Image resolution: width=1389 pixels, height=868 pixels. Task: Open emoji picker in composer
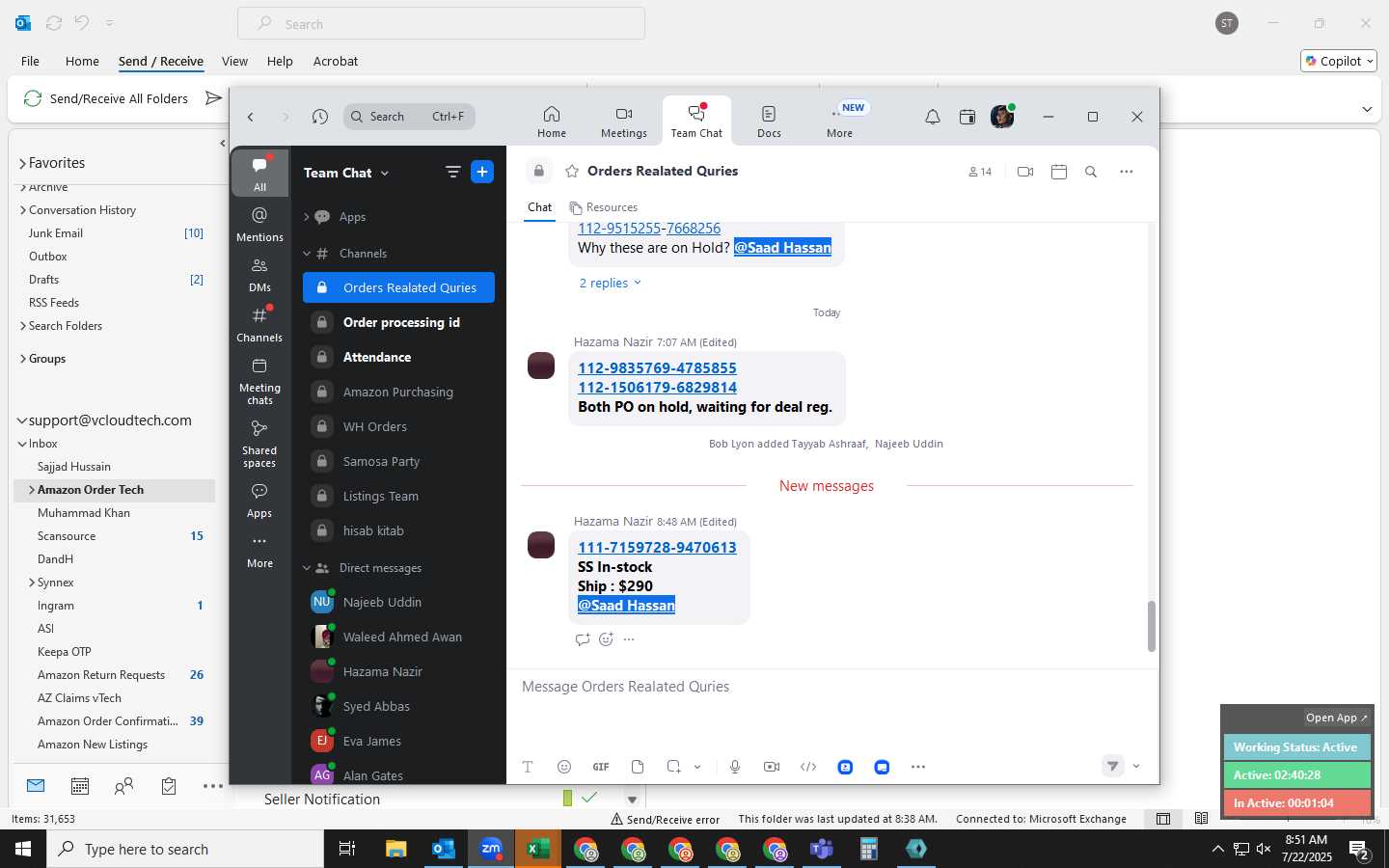click(x=564, y=767)
